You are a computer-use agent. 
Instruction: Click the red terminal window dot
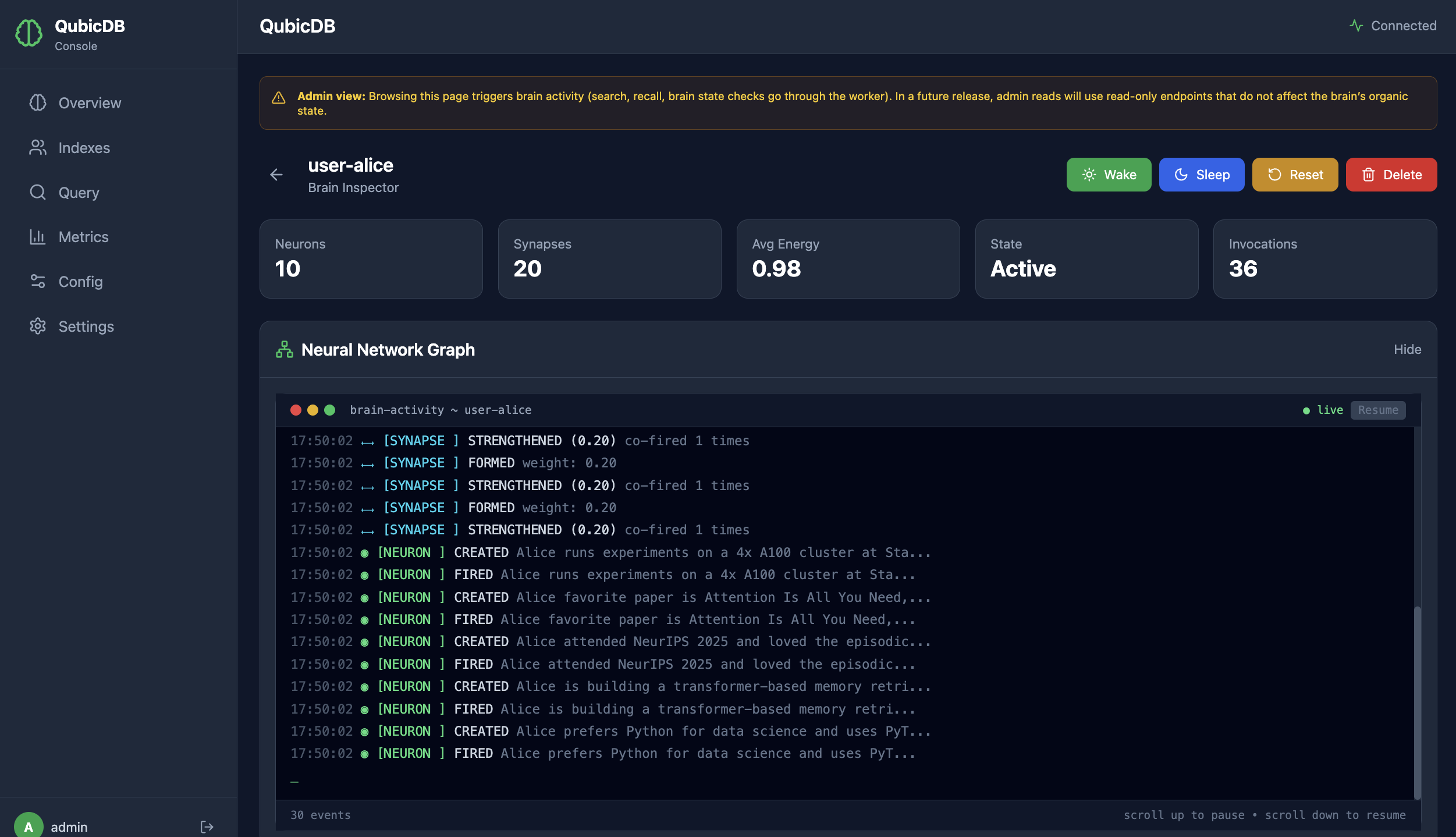(x=296, y=410)
